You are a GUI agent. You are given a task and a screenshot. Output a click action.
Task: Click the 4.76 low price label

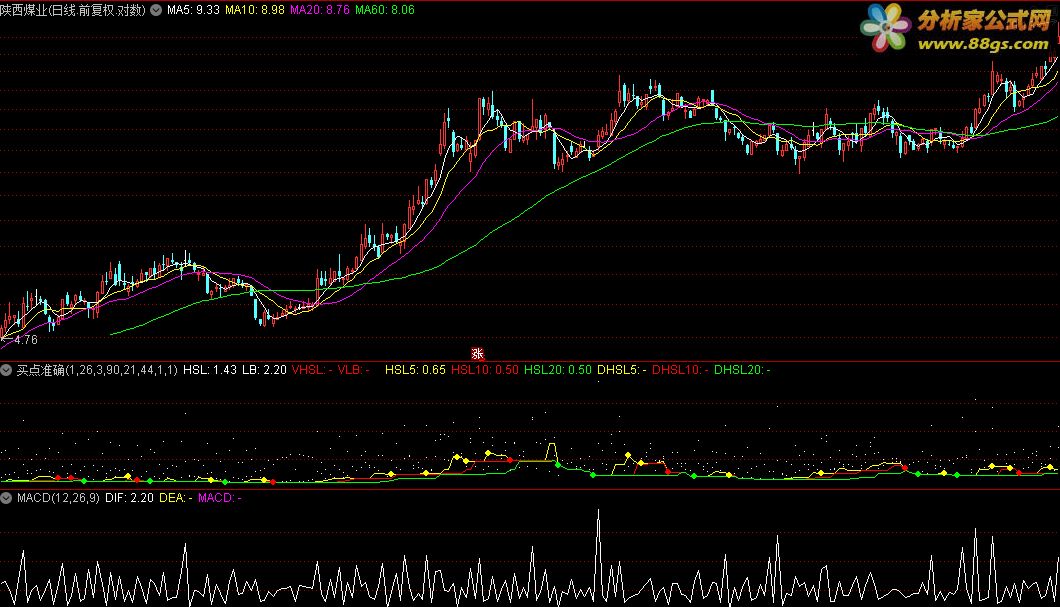pos(26,340)
